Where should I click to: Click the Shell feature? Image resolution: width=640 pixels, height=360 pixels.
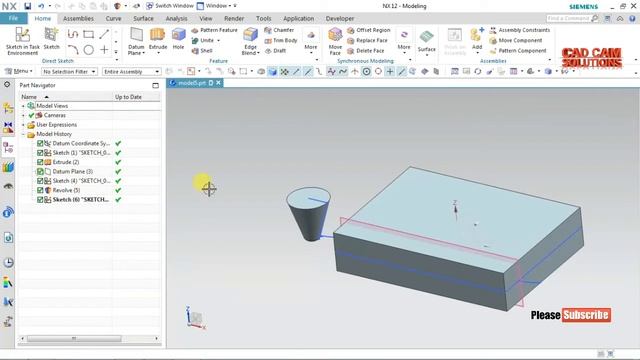click(x=202, y=51)
